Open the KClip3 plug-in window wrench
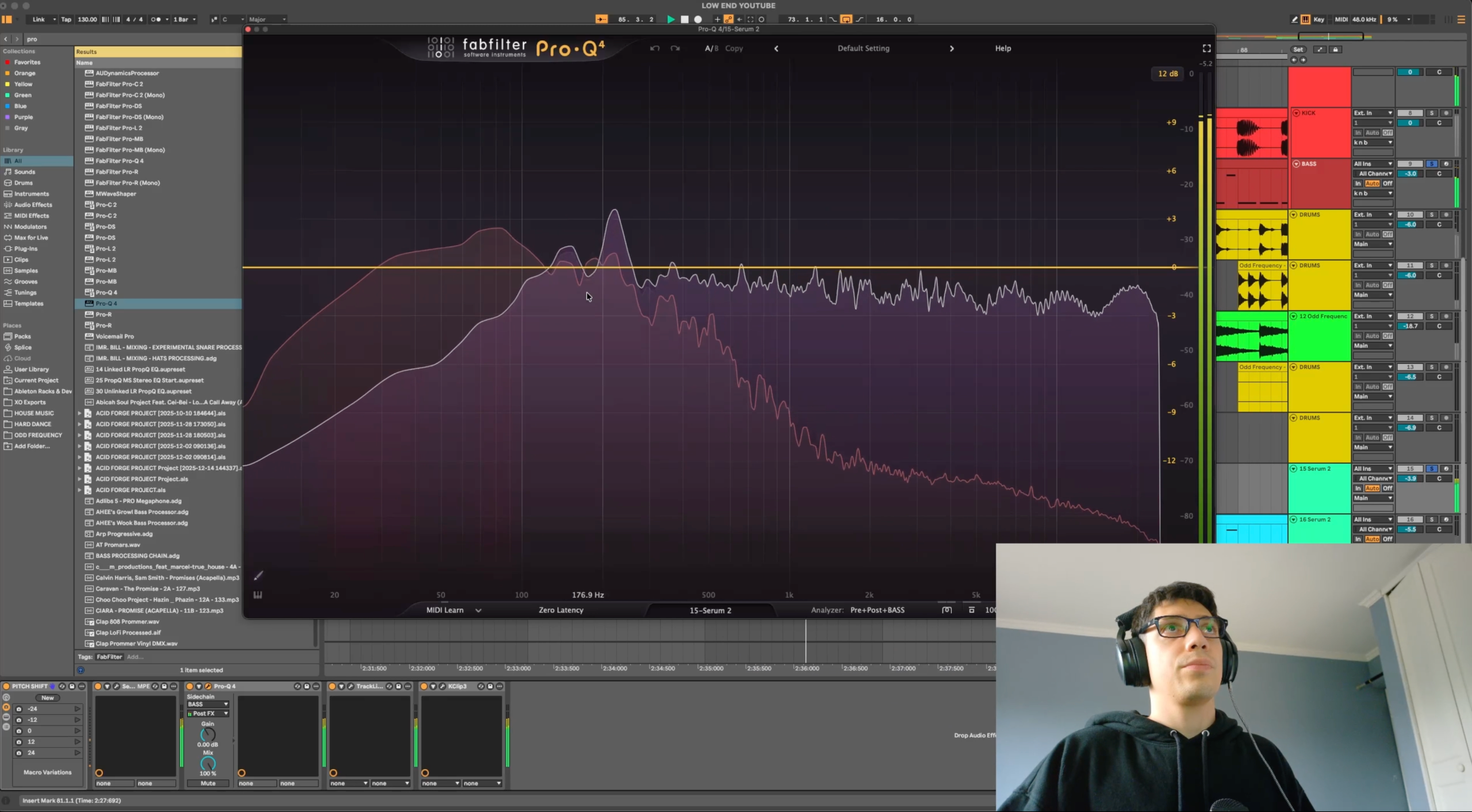Viewport: 1472px width, 812px height. point(442,686)
